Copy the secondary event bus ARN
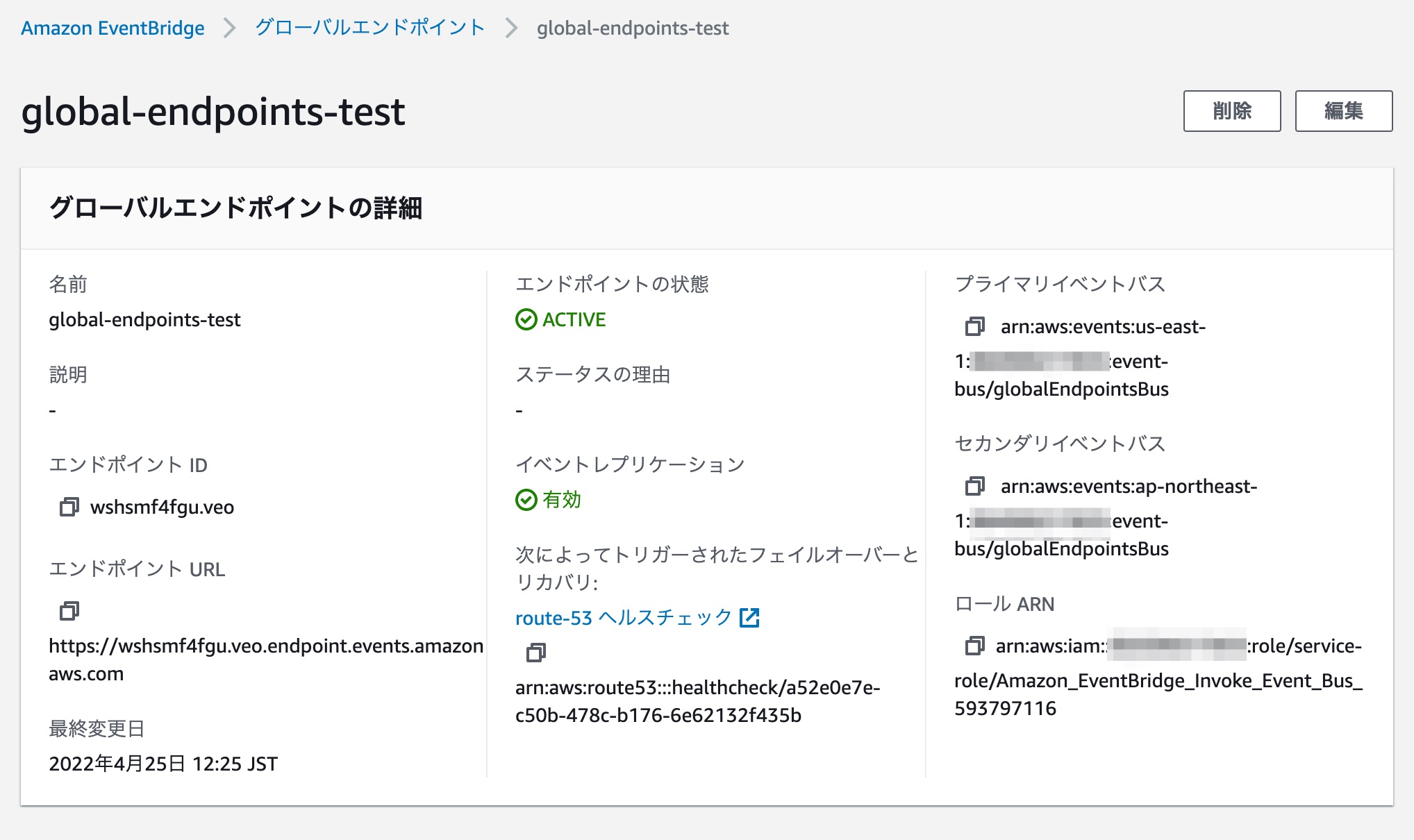Viewport: 1414px width, 840px height. [x=974, y=486]
